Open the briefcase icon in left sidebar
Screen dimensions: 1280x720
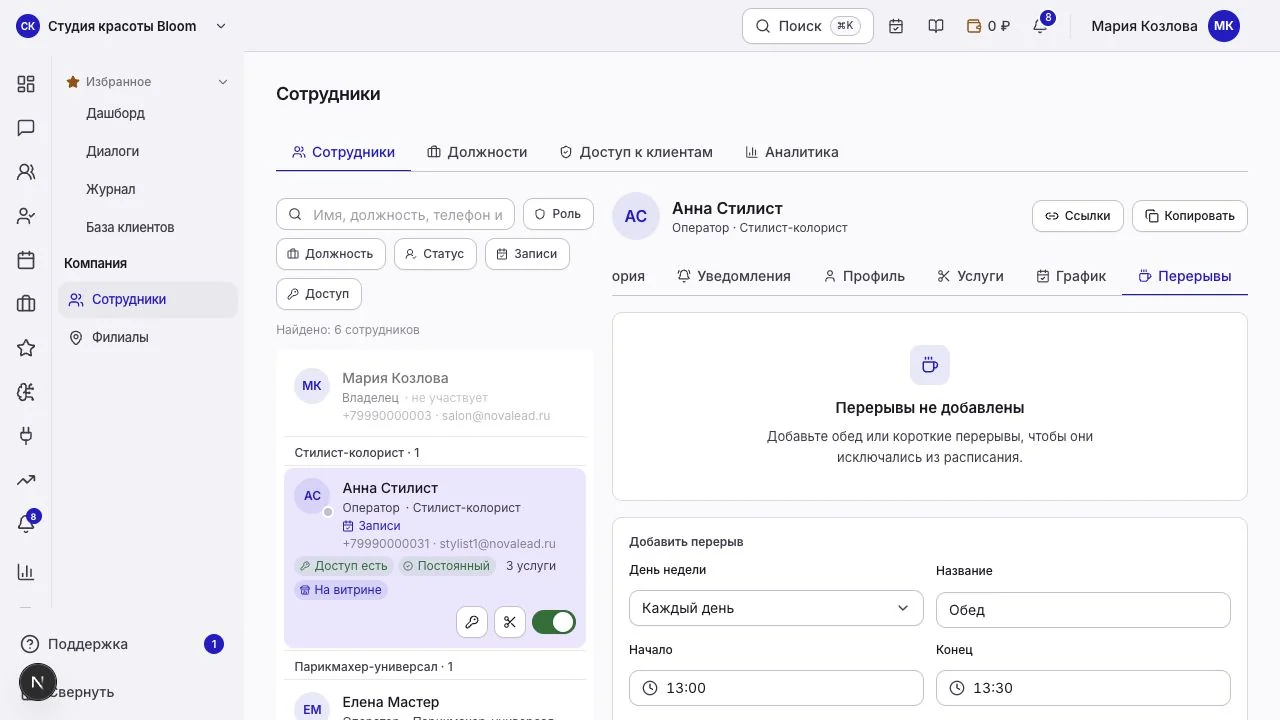click(26, 304)
